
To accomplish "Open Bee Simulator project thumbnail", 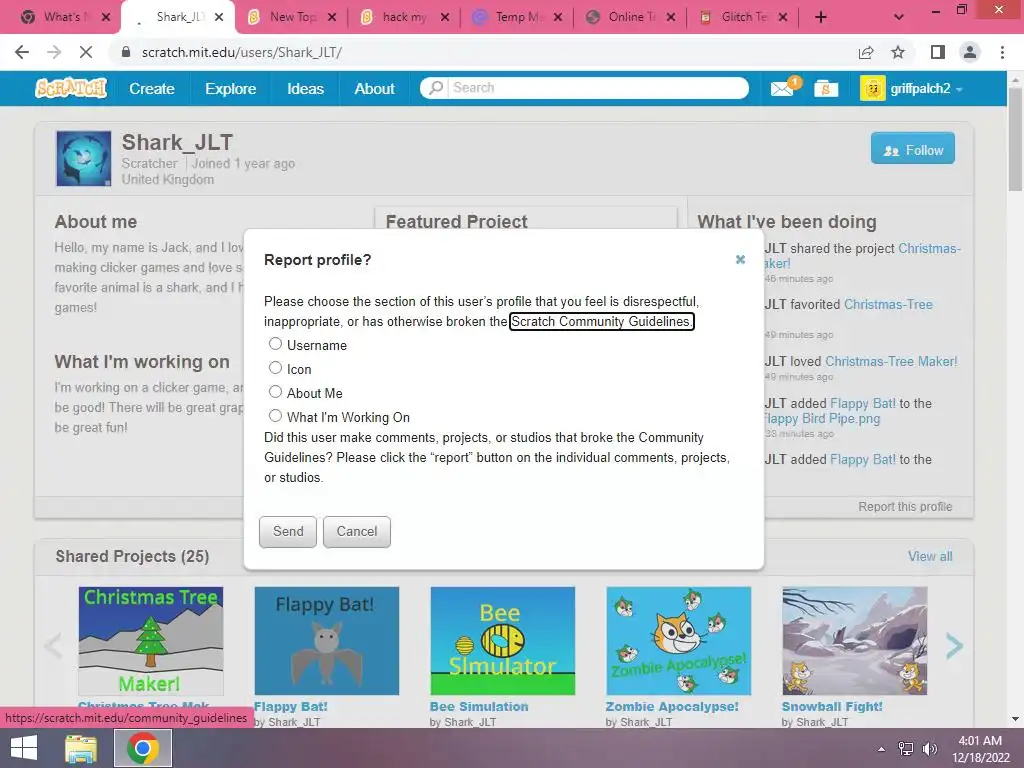I will [502, 641].
